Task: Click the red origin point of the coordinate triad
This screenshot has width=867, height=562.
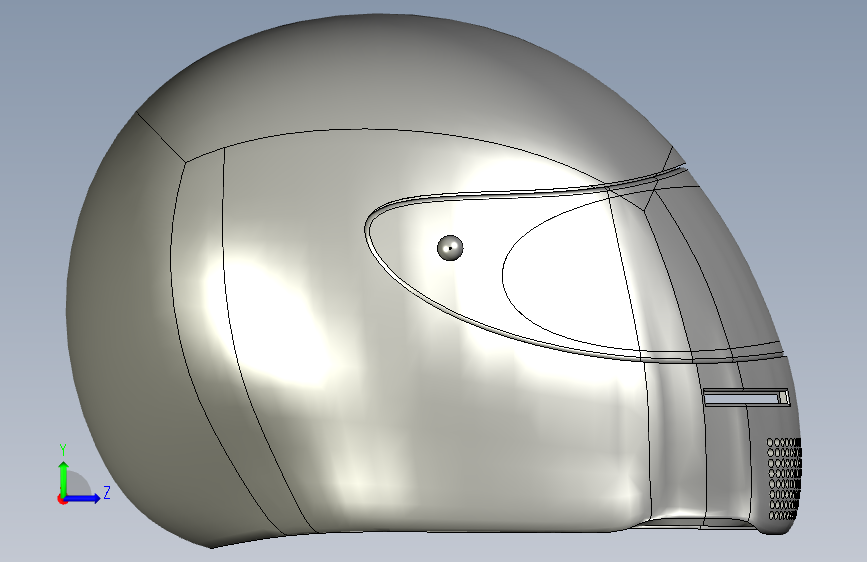Action: click(62, 499)
